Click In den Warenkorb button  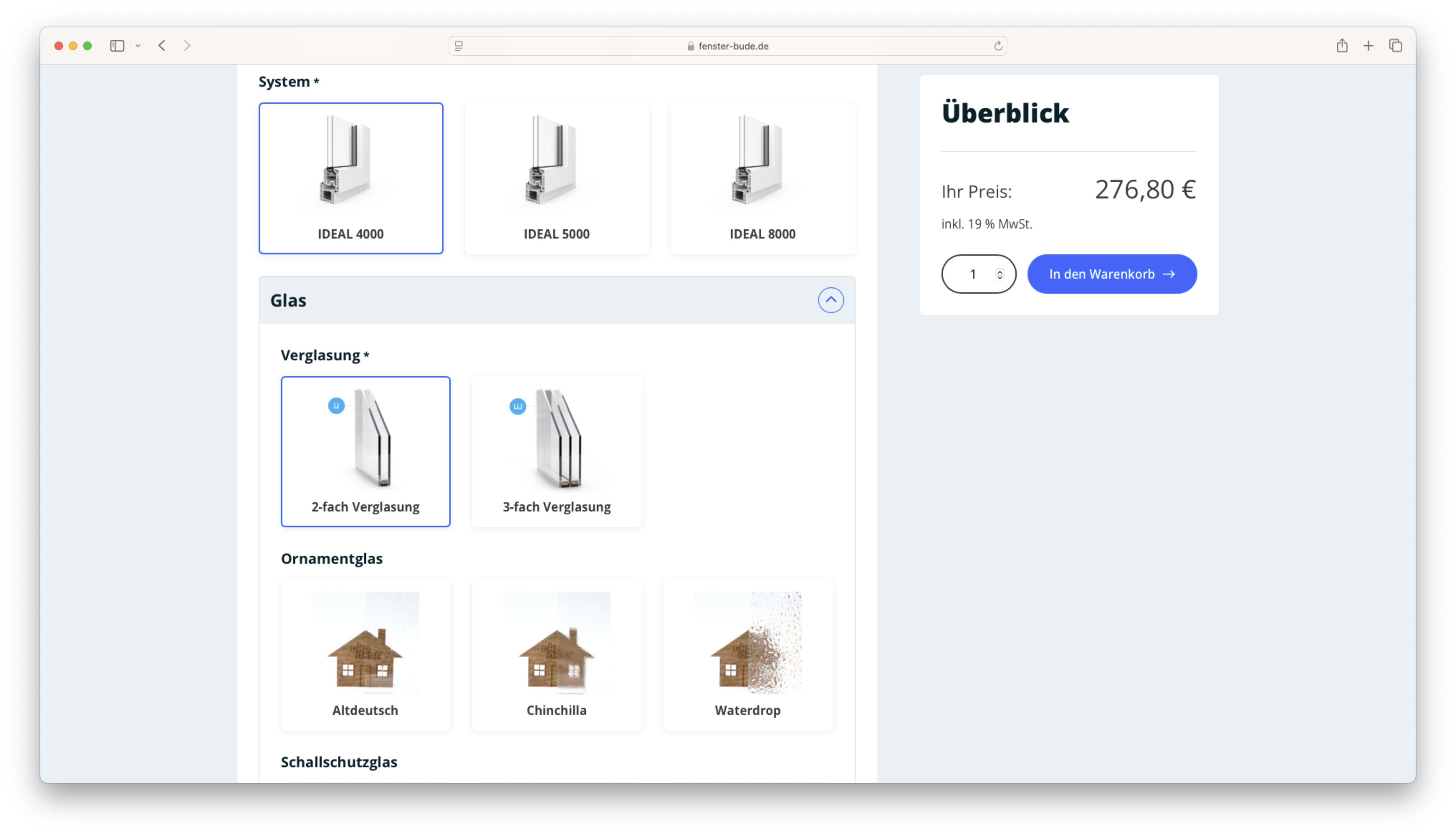1111,274
